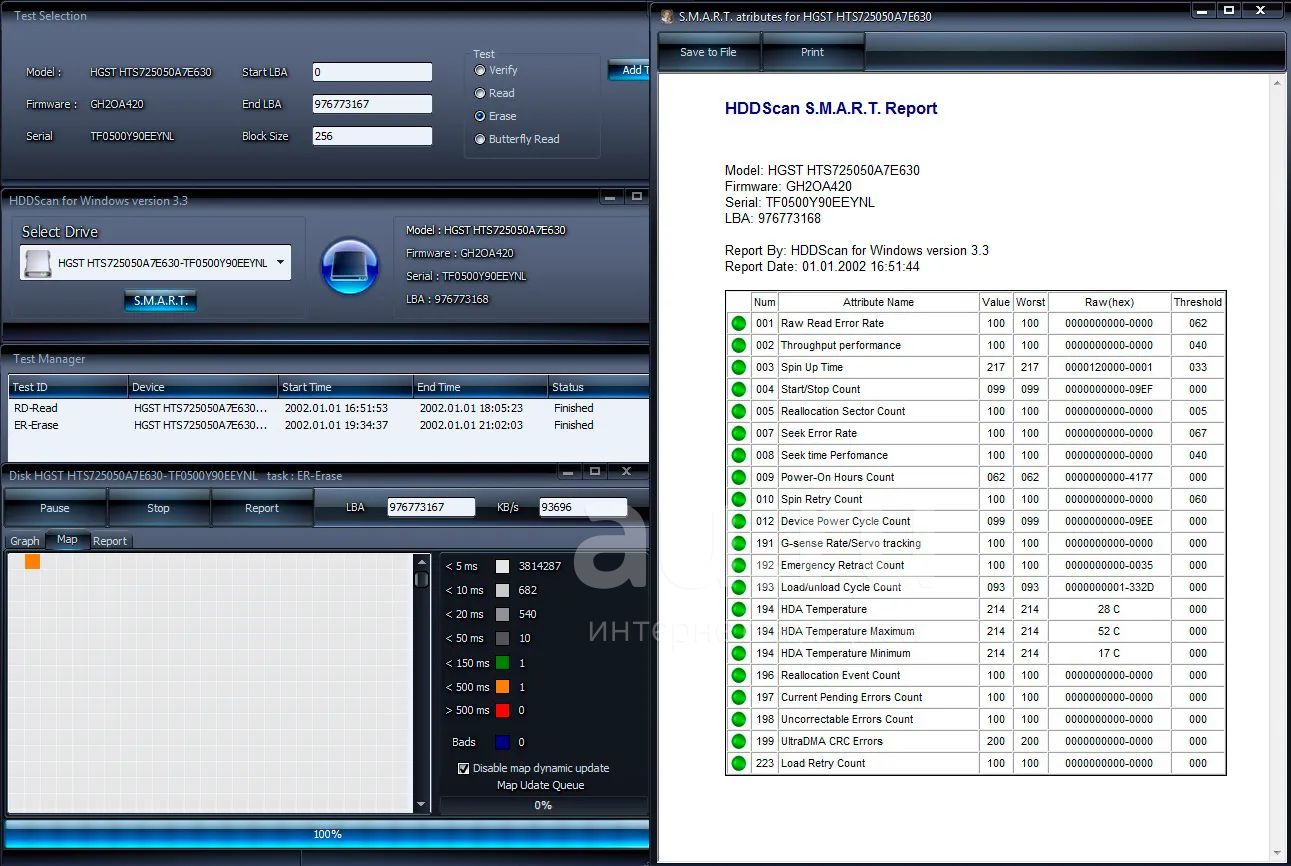This screenshot has width=1291, height=866.
Task: Click the End LBA input field
Action: [372, 104]
